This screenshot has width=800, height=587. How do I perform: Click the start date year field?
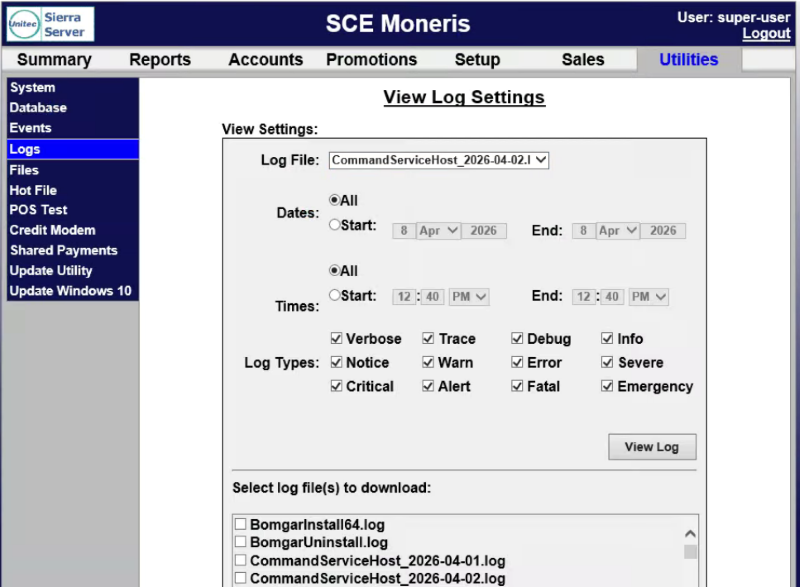point(484,231)
